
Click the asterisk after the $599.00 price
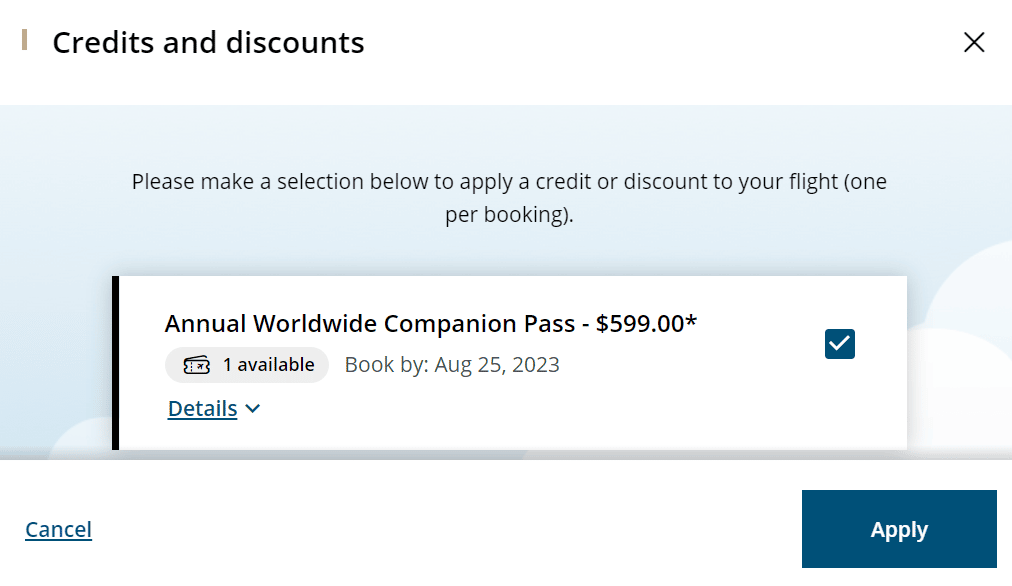coord(691,322)
